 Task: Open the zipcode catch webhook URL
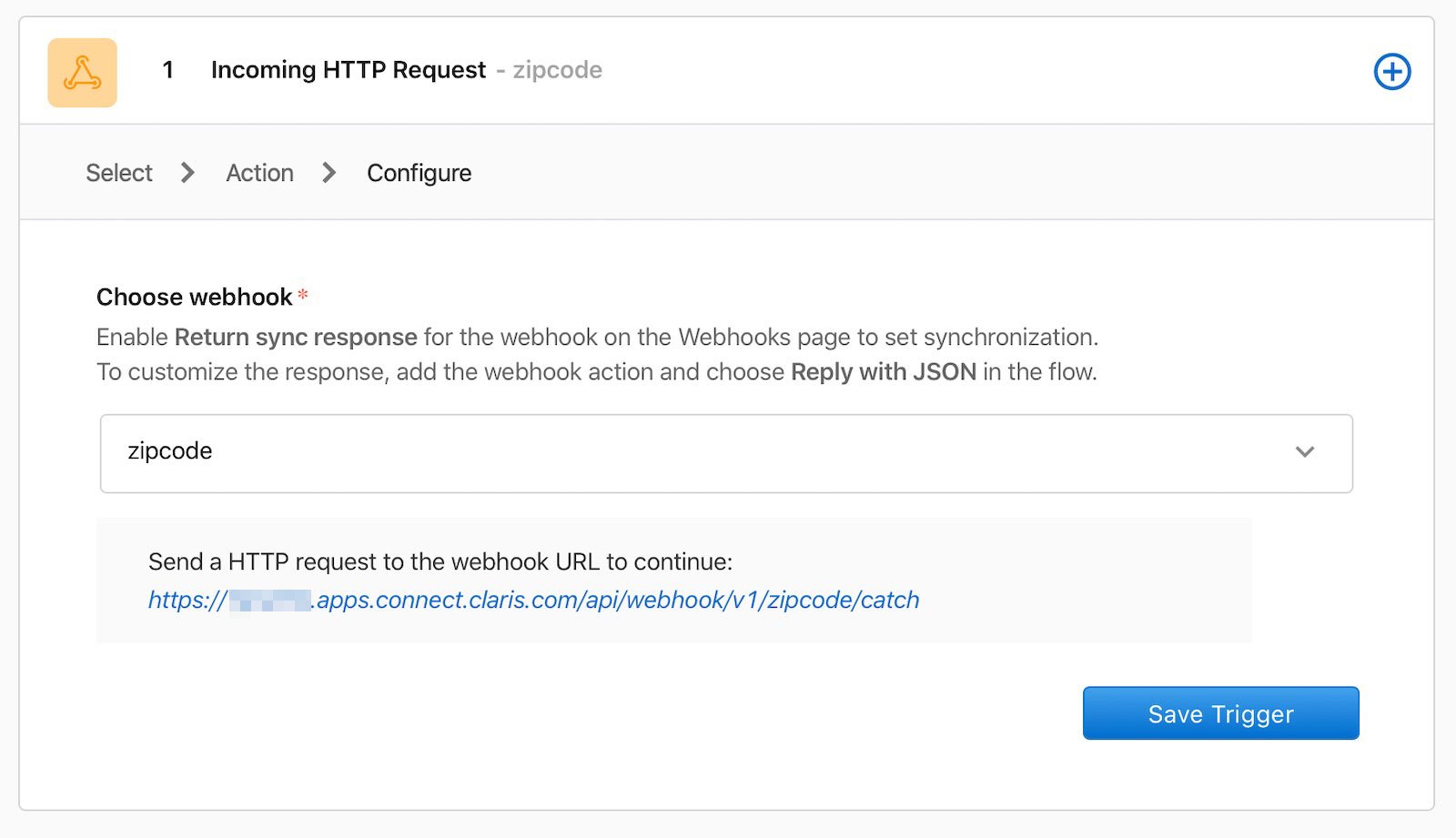tap(532, 600)
